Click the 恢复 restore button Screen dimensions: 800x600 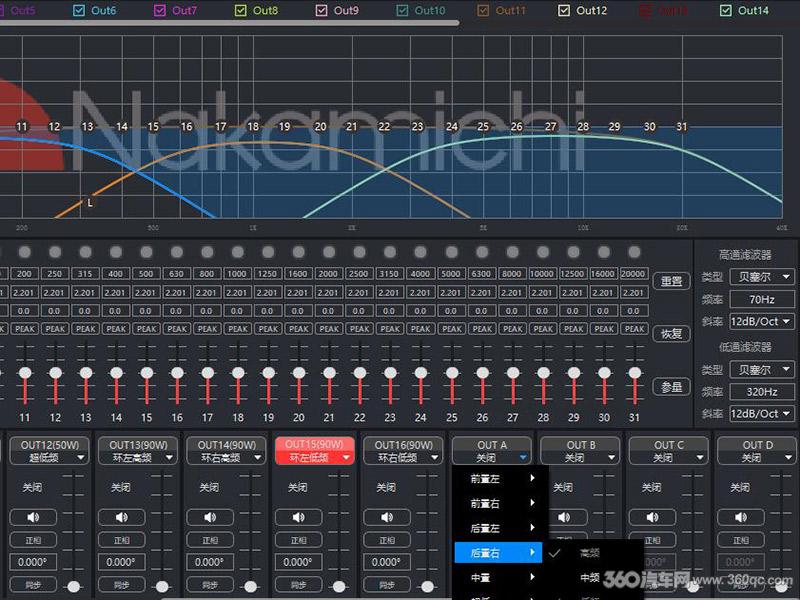(x=671, y=334)
